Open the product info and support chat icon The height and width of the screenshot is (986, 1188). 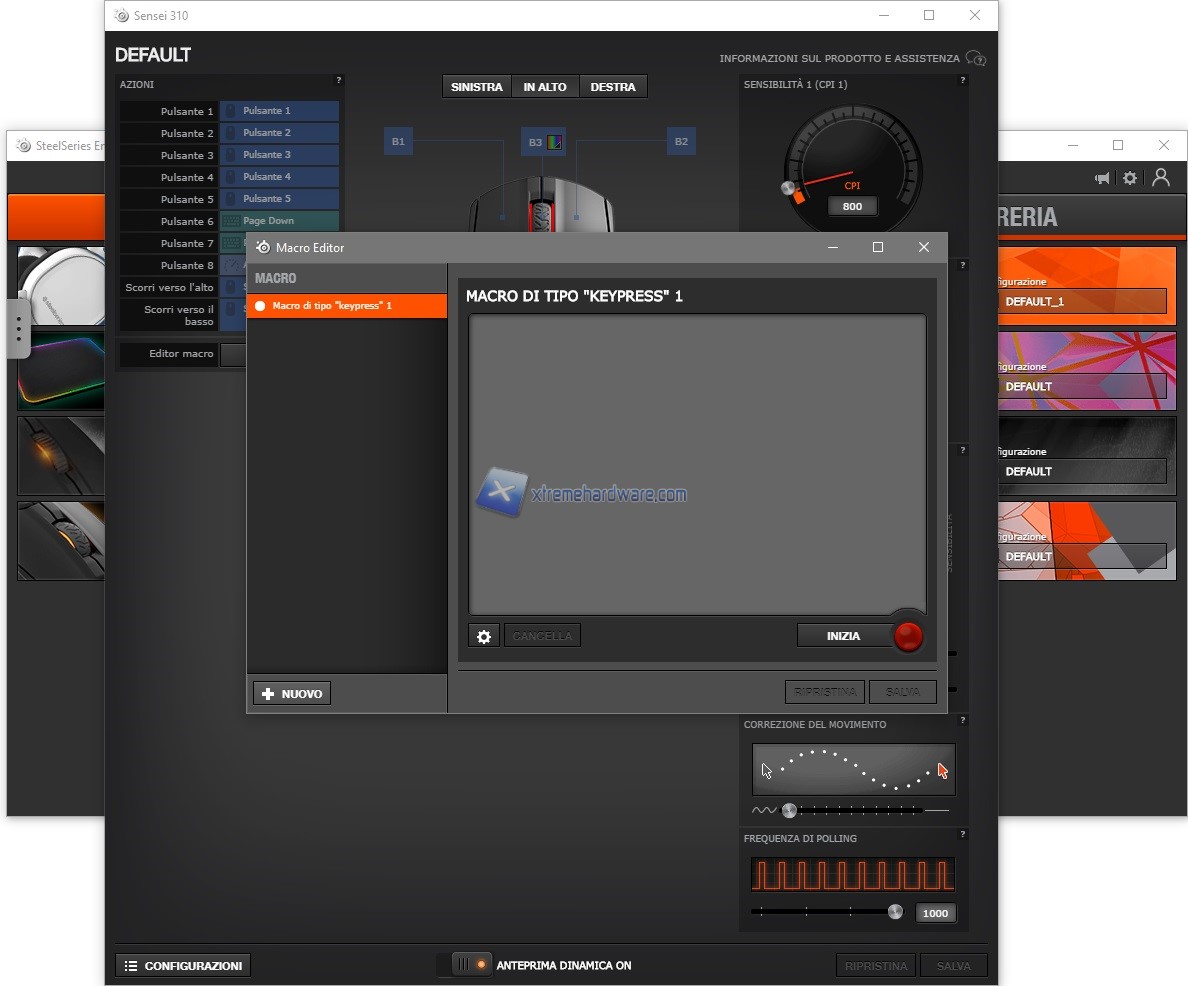tap(976, 59)
